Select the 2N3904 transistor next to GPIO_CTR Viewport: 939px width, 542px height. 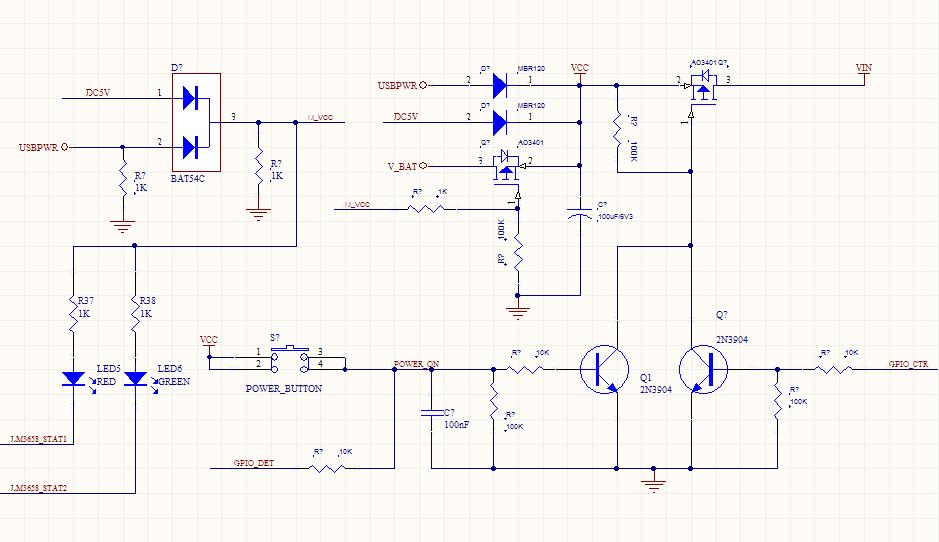(x=704, y=369)
